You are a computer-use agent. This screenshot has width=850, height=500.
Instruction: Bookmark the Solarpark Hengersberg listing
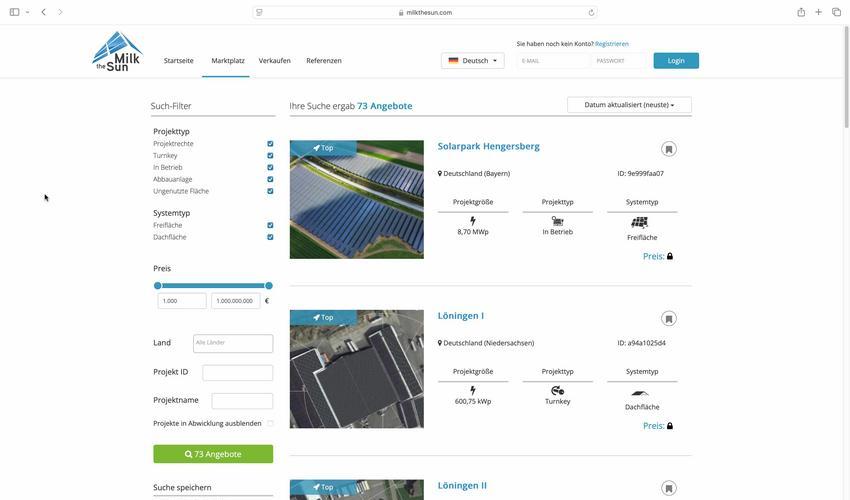tap(668, 149)
